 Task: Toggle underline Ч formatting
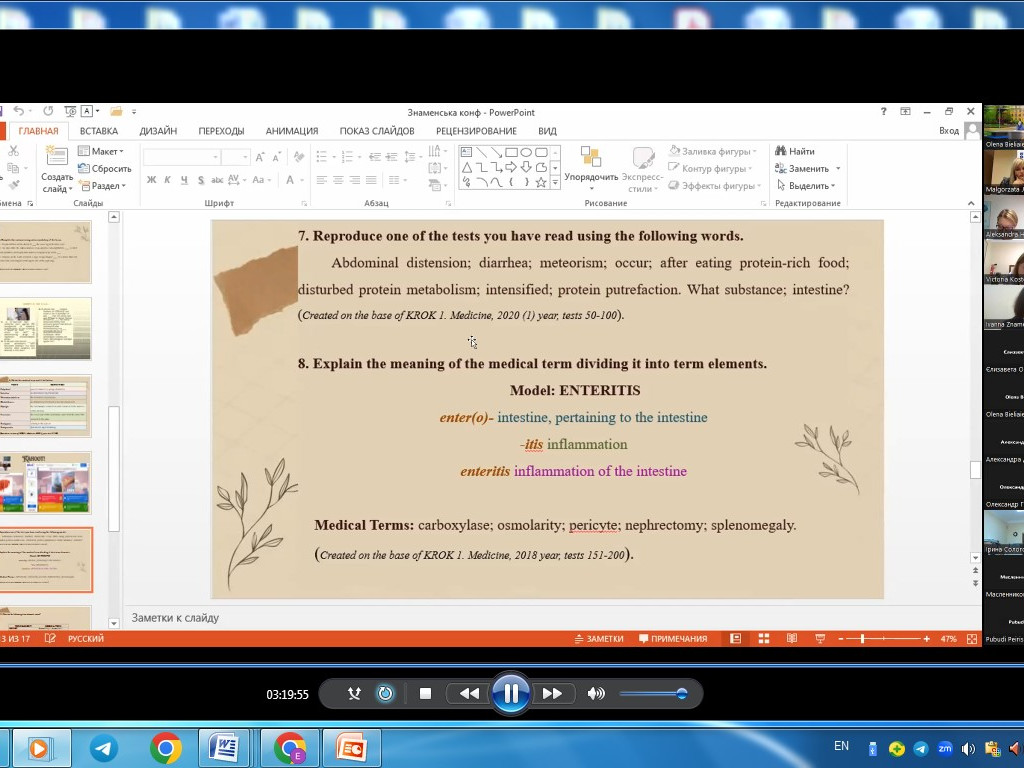pyautogui.click(x=184, y=180)
